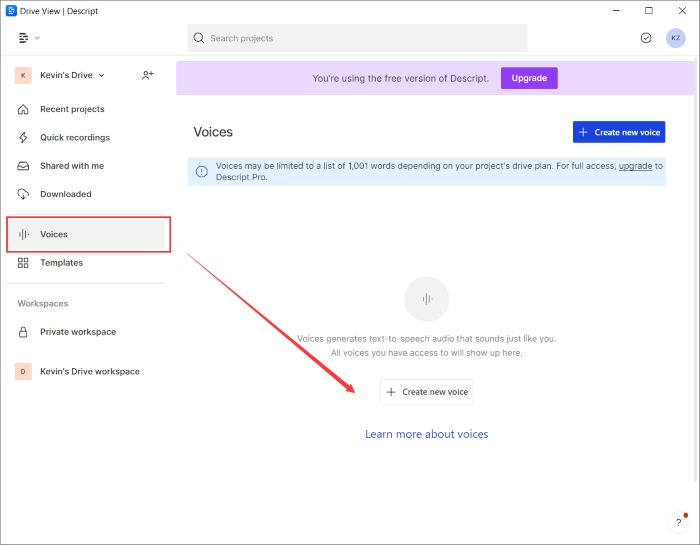This screenshot has height=545, width=700.
Task: Click the magnifier search icon
Action: [x=199, y=38]
